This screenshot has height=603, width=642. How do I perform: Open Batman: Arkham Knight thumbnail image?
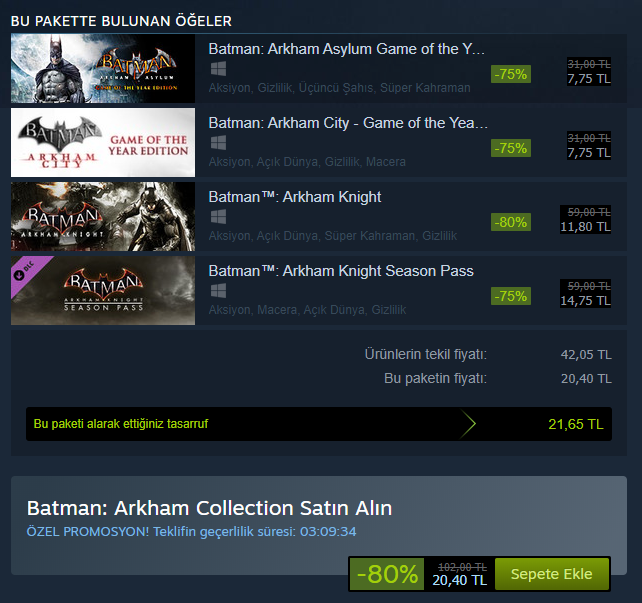tap(103, 216)
